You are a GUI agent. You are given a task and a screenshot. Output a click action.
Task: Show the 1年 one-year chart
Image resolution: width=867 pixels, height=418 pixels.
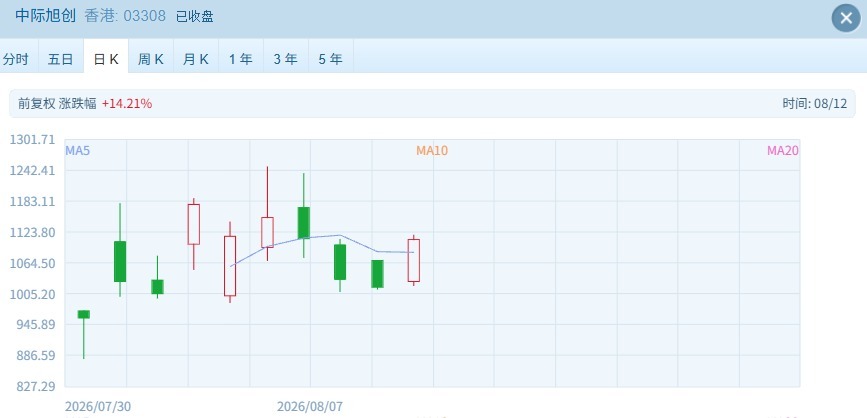pos(241,59)
